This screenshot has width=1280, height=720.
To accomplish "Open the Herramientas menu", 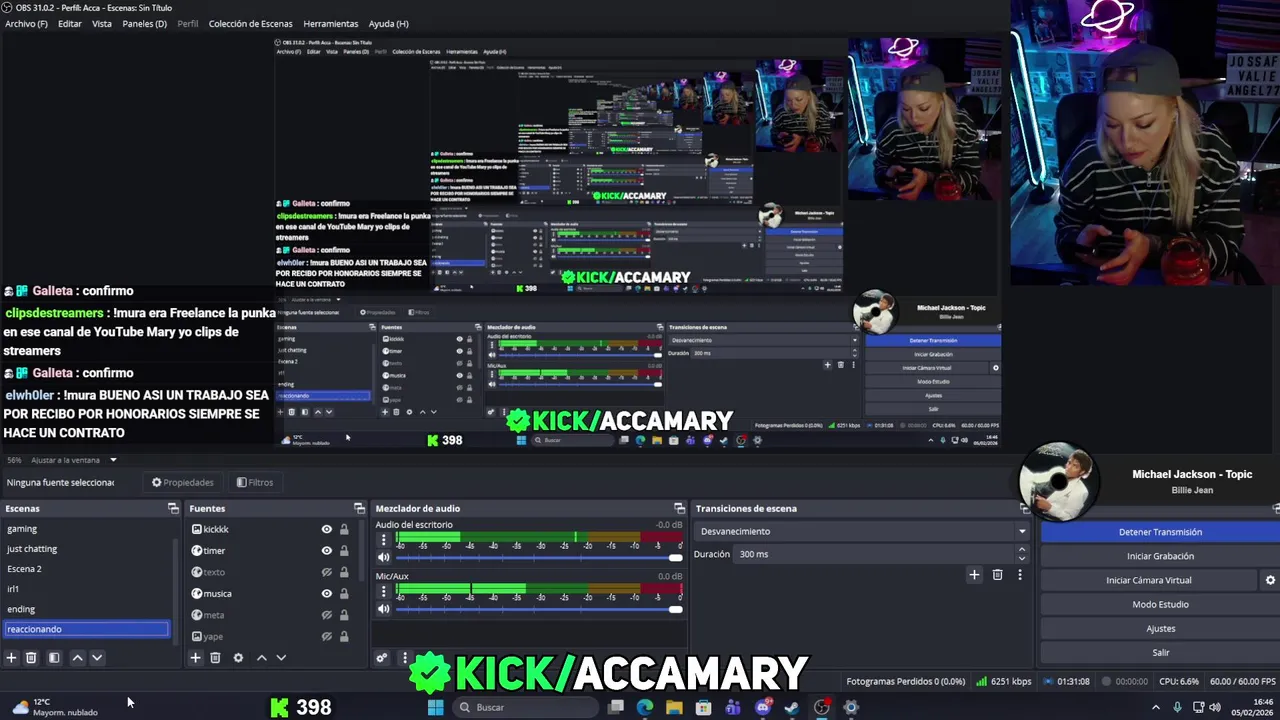I will tap(331, 23).
